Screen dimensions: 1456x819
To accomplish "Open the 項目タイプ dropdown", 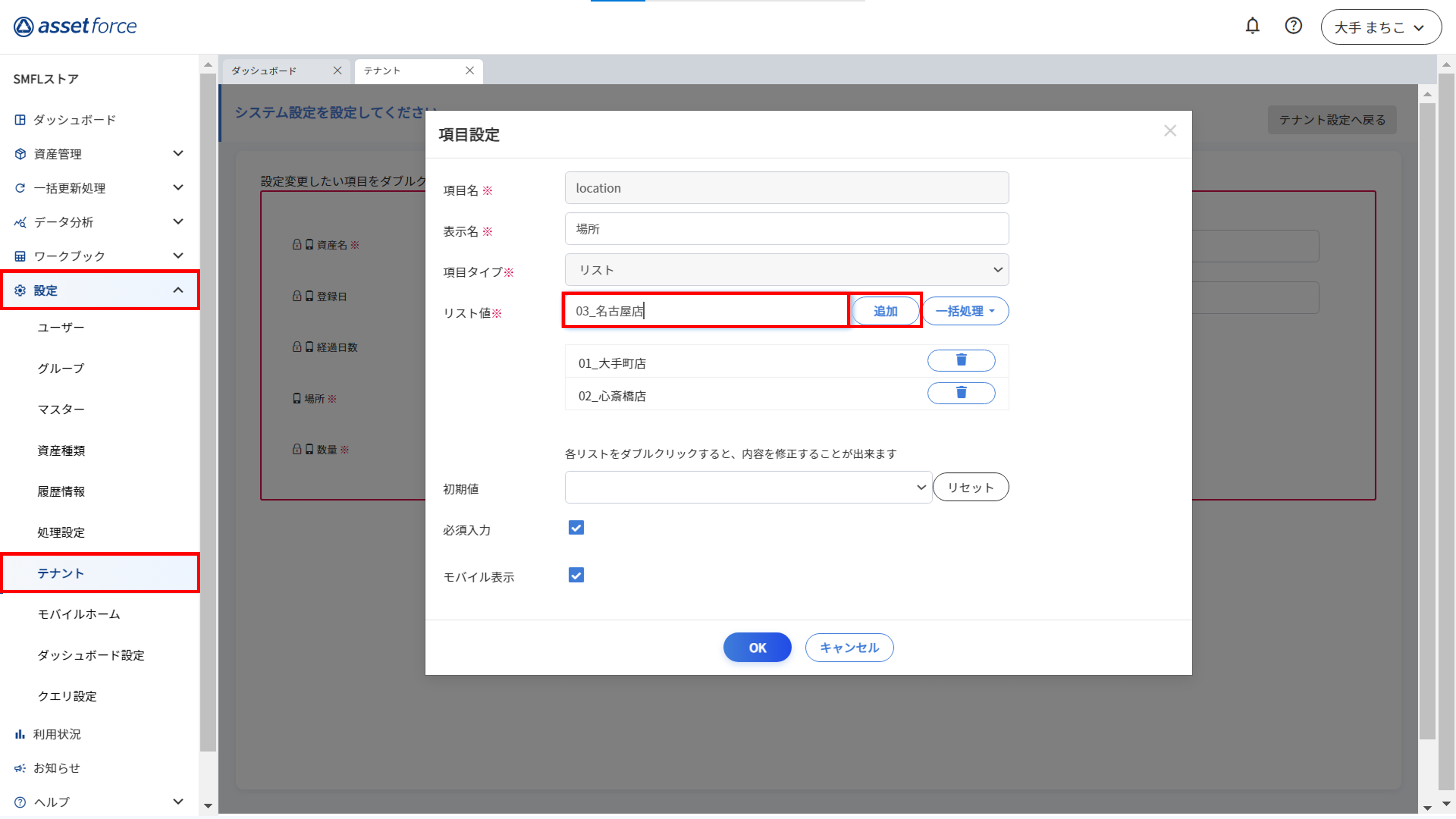I will tap(786, 270).
